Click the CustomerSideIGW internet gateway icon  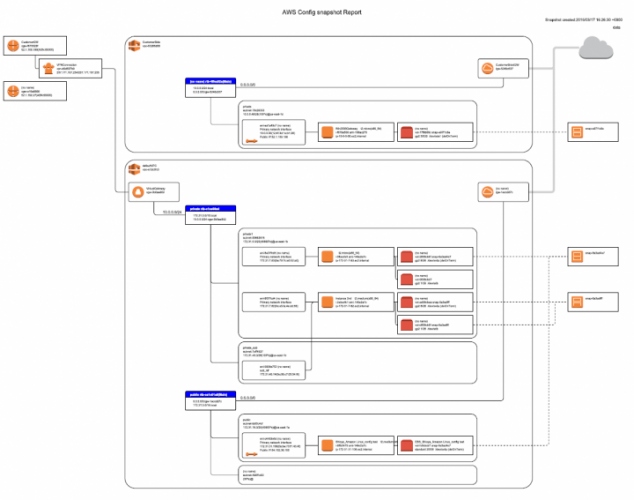click(488, 68)
